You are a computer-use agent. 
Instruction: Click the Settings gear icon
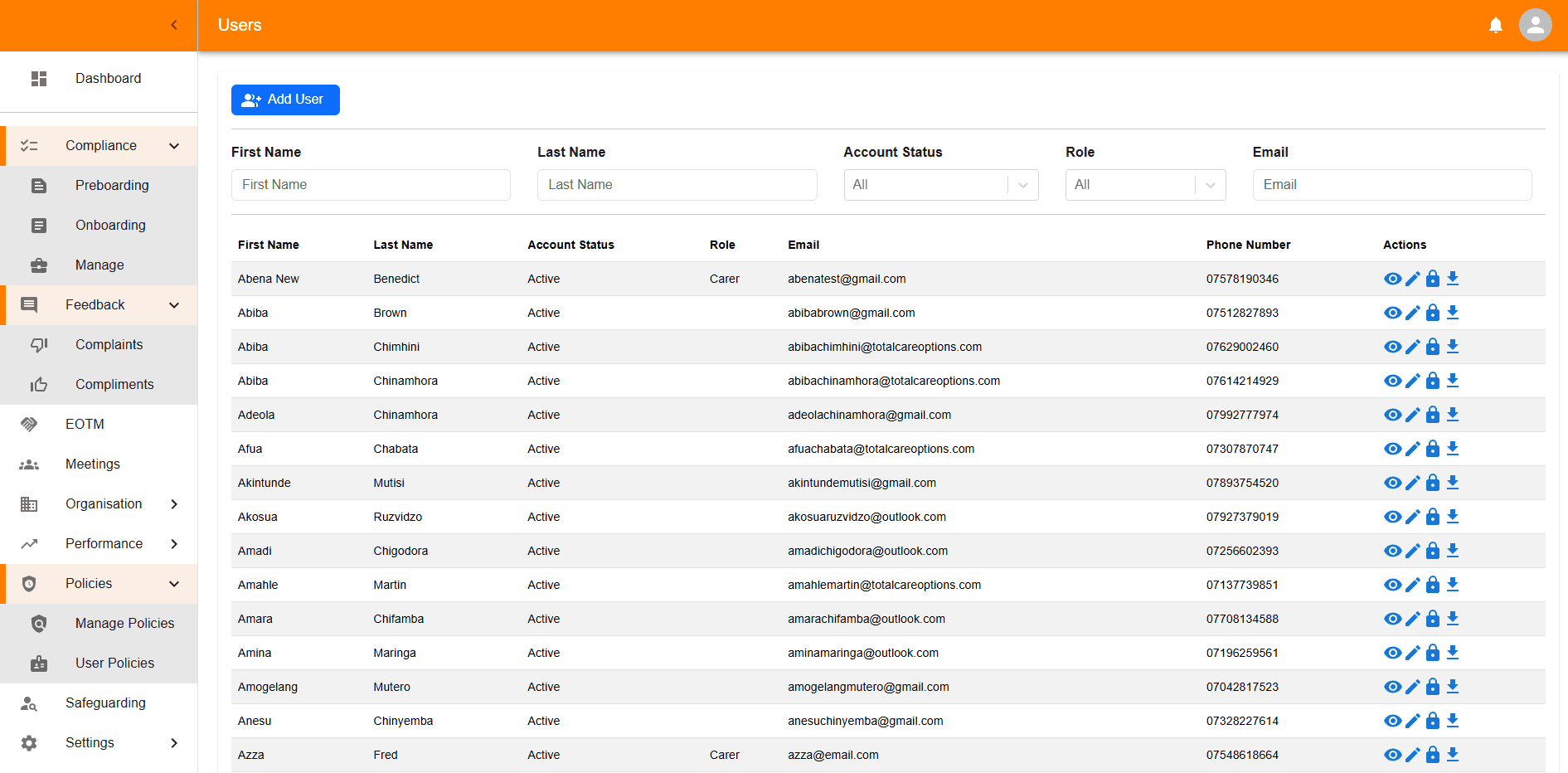click(x=29, y=743)
